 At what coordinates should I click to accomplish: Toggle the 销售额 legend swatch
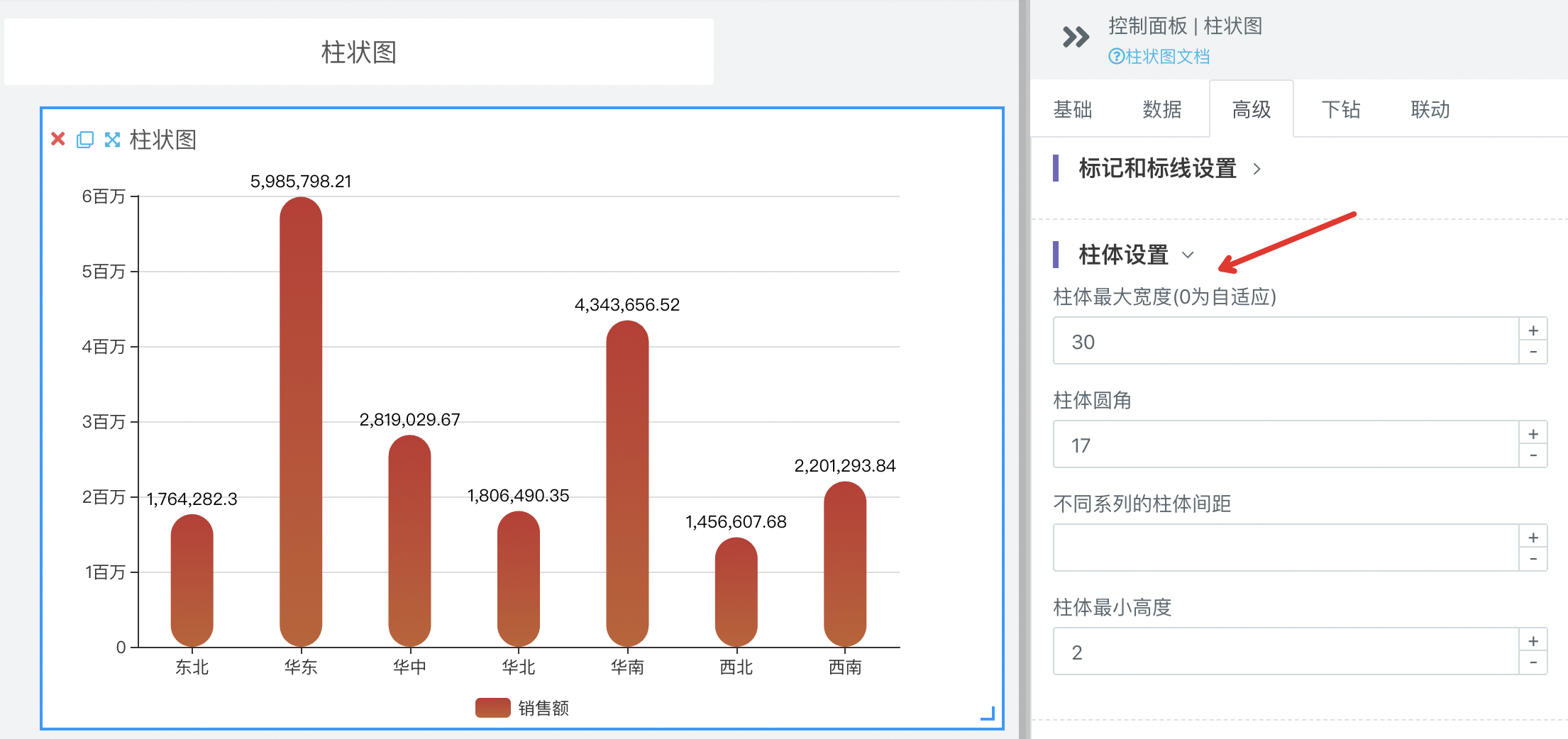pos(493,708)
